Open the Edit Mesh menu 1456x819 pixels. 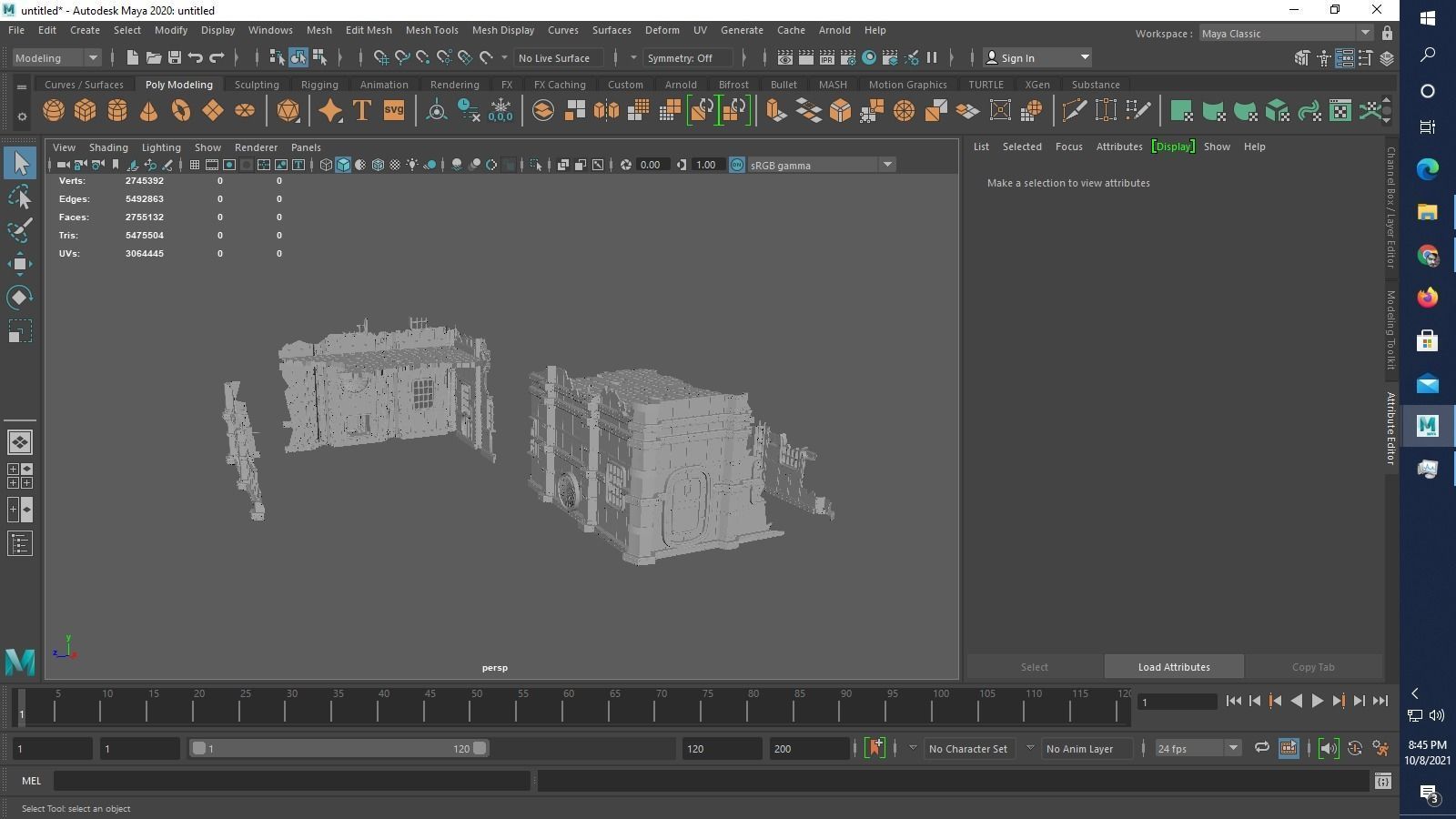pos(369,30)
